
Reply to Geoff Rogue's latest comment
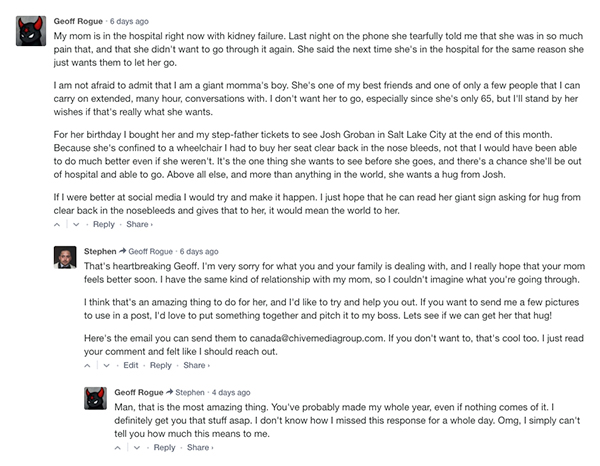[x=165, y=447]
